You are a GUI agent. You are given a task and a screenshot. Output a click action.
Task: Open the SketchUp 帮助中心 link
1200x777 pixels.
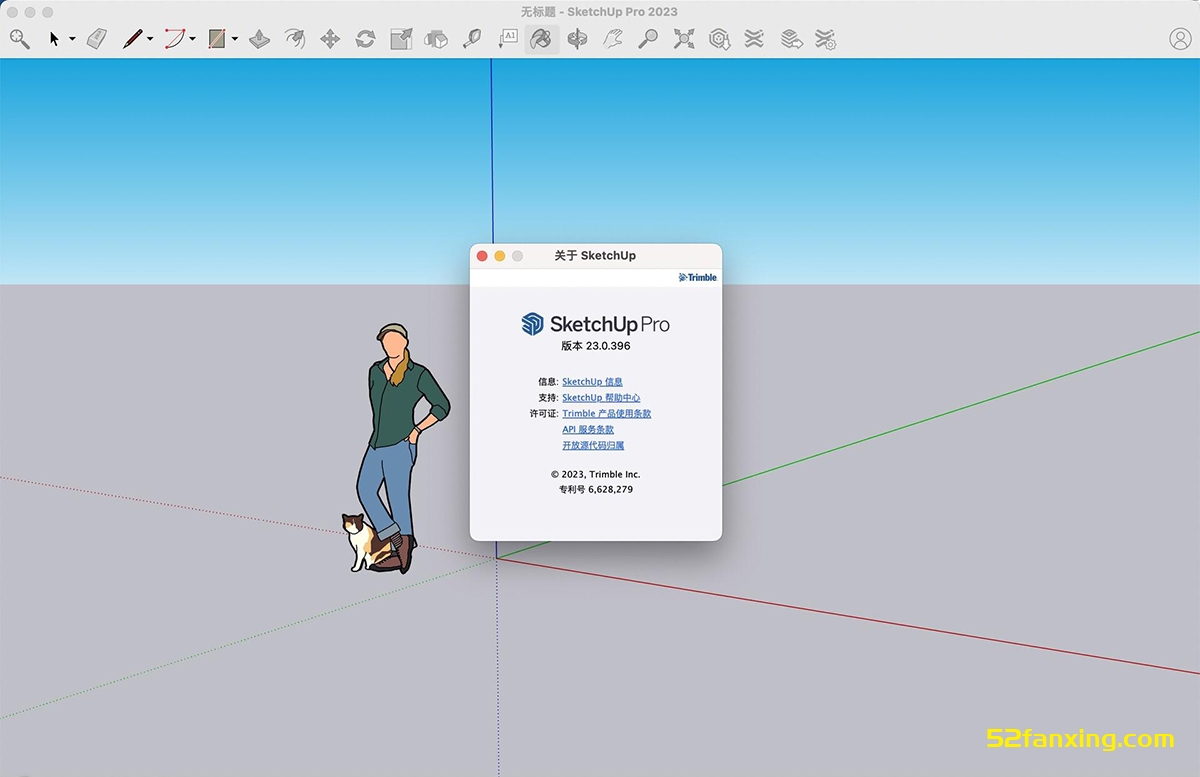(601, 398)
